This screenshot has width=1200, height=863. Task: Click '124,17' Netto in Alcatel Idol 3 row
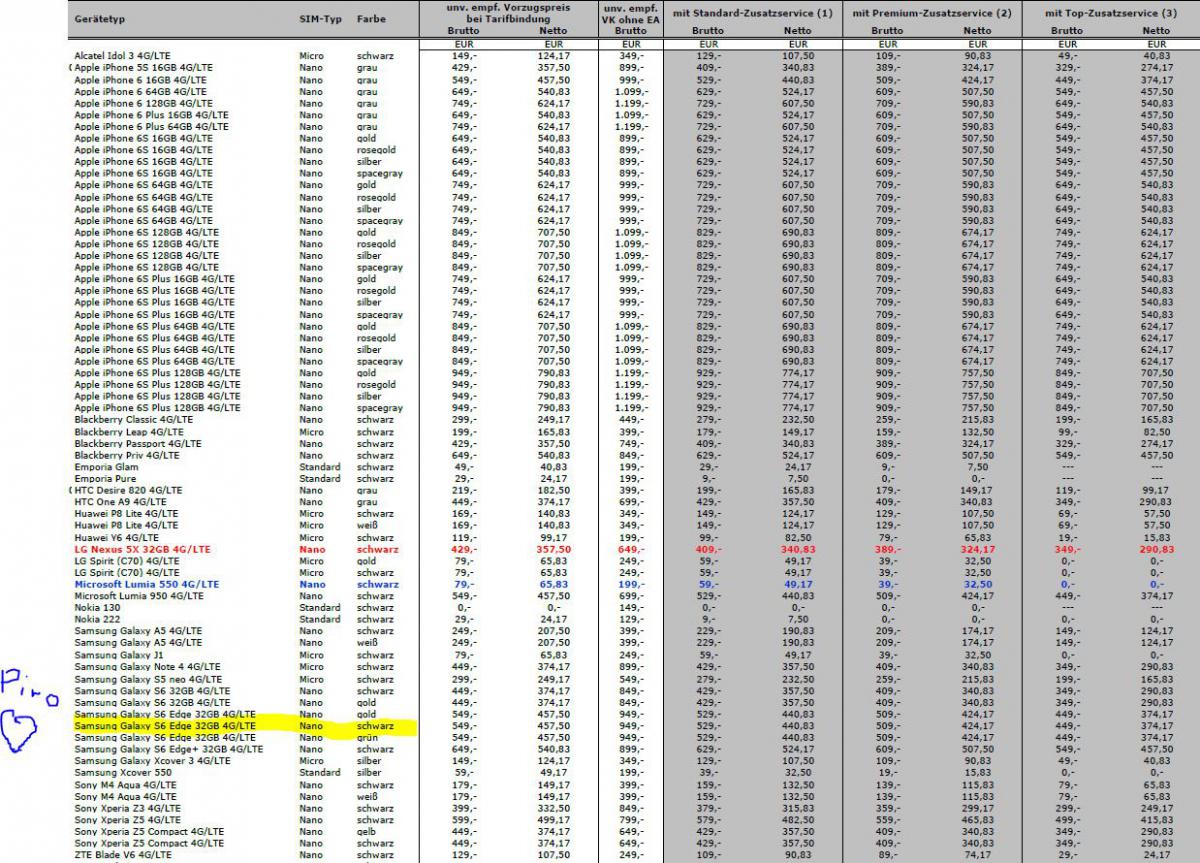[553, 55]
